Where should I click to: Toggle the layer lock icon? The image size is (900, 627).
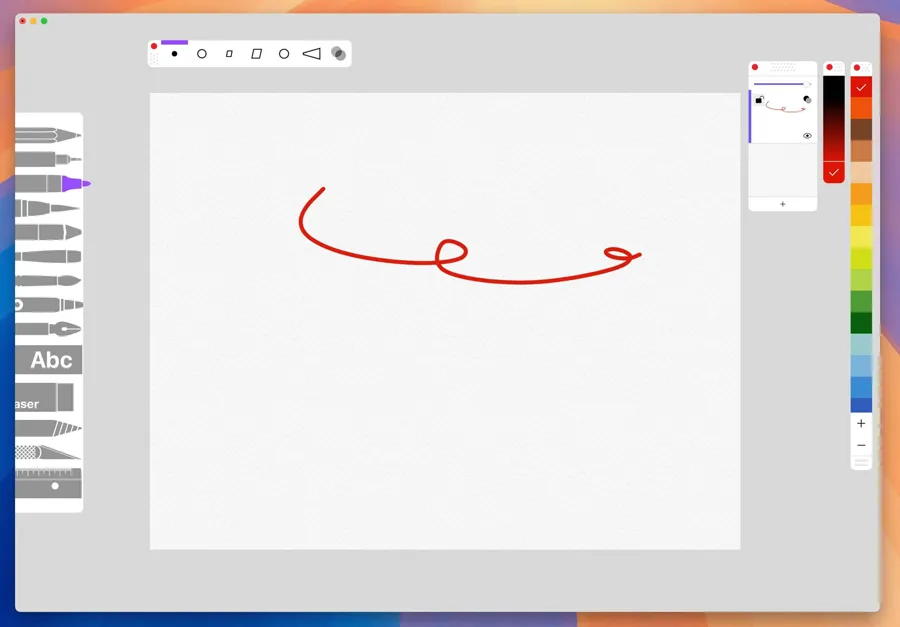759,99
